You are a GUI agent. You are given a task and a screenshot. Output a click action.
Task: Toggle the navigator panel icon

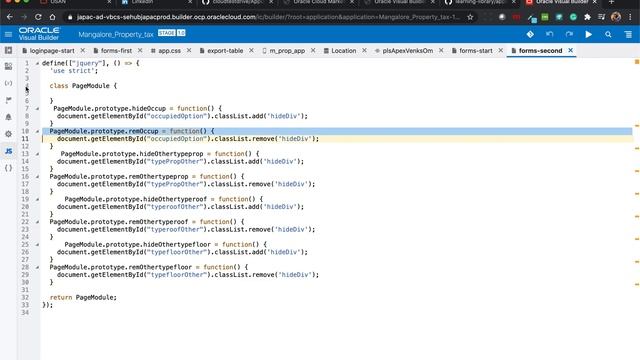[x=8, y=51]
